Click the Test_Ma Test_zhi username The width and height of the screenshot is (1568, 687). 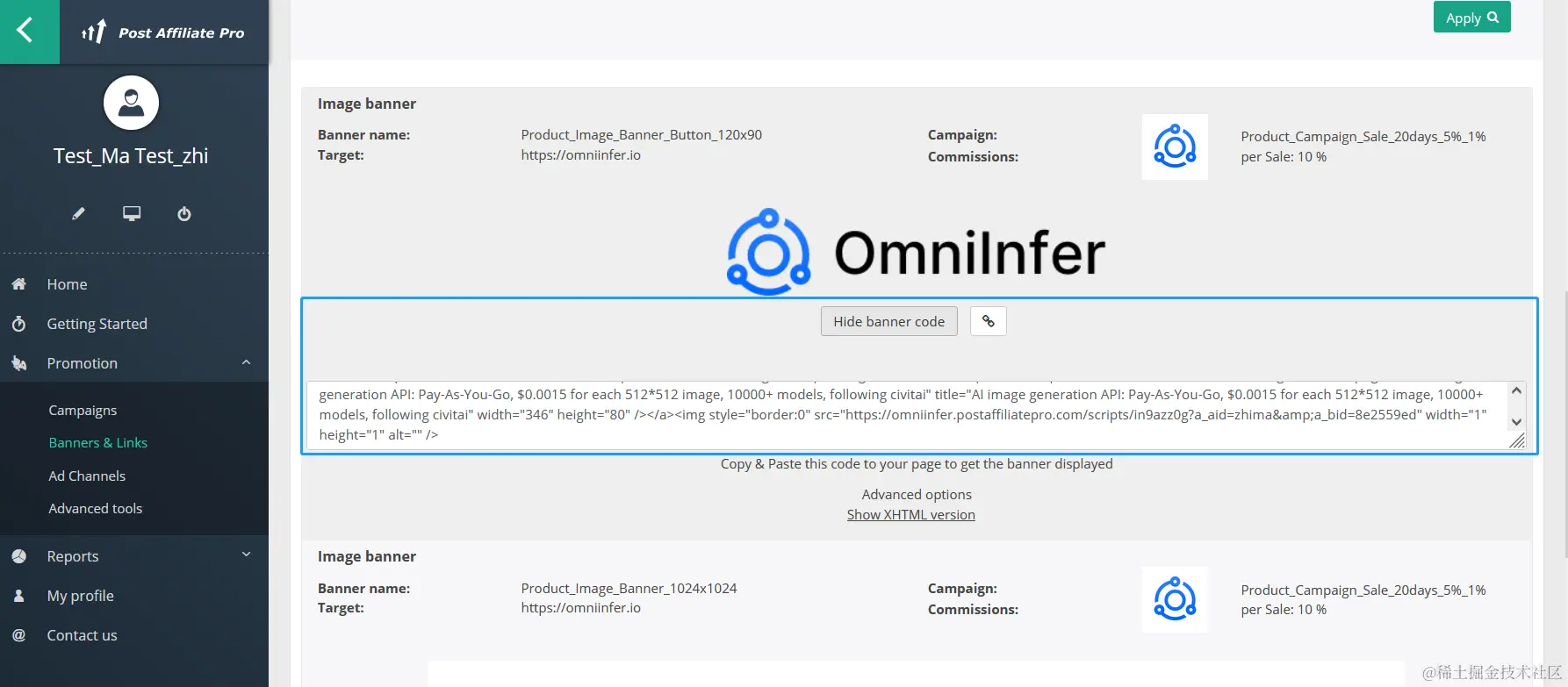[131, 156]
